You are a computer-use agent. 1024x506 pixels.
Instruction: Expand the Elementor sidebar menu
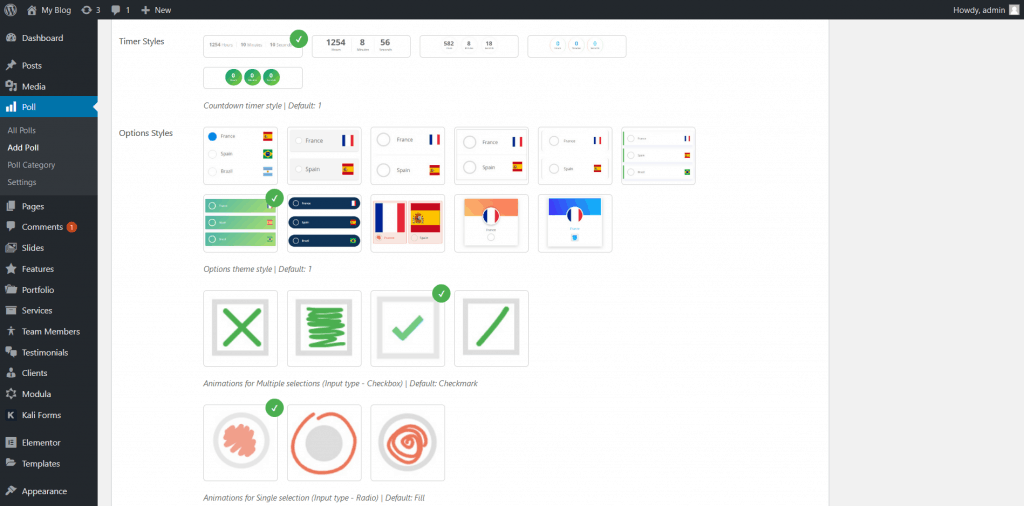point(41,442)
